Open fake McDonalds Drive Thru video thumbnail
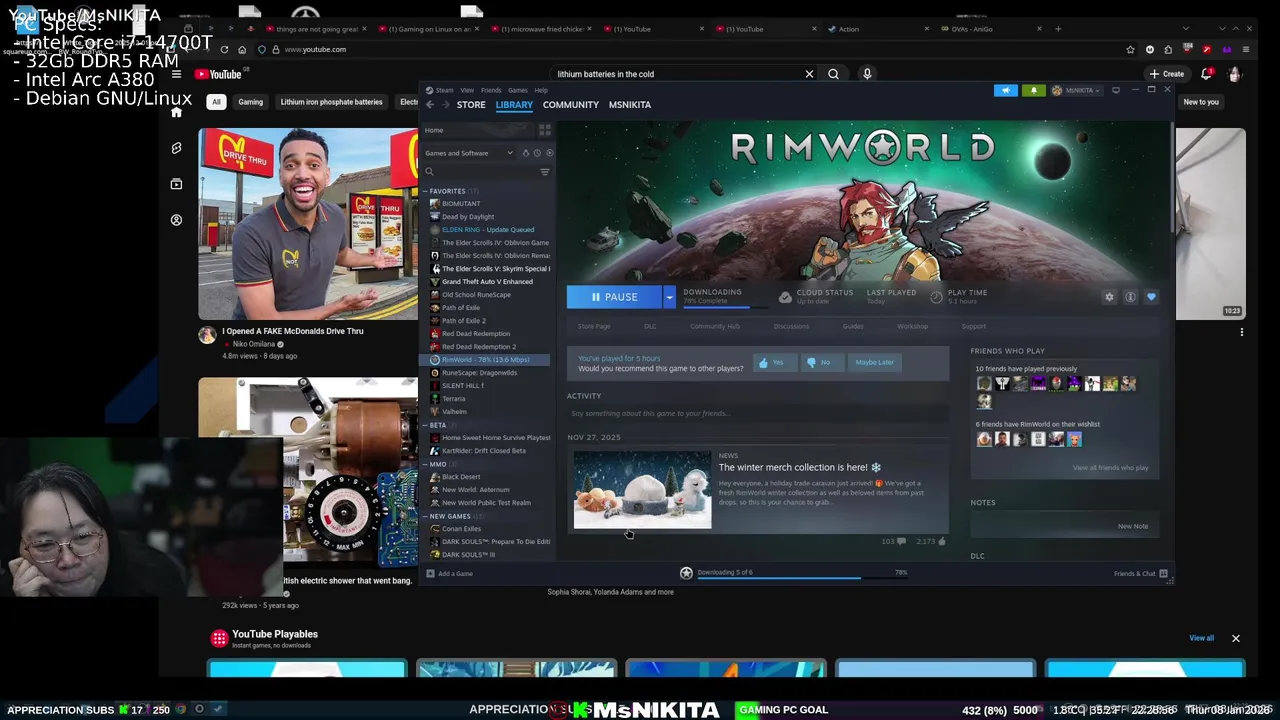 (x=308, y=224)
